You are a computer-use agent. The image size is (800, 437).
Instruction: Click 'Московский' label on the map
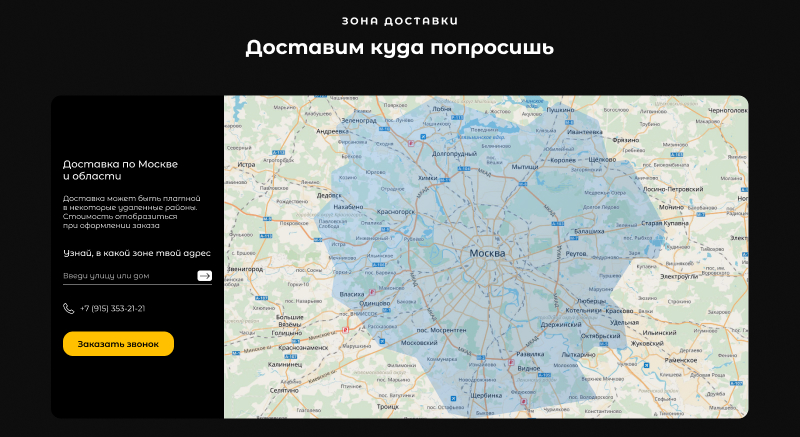[419, 343]
